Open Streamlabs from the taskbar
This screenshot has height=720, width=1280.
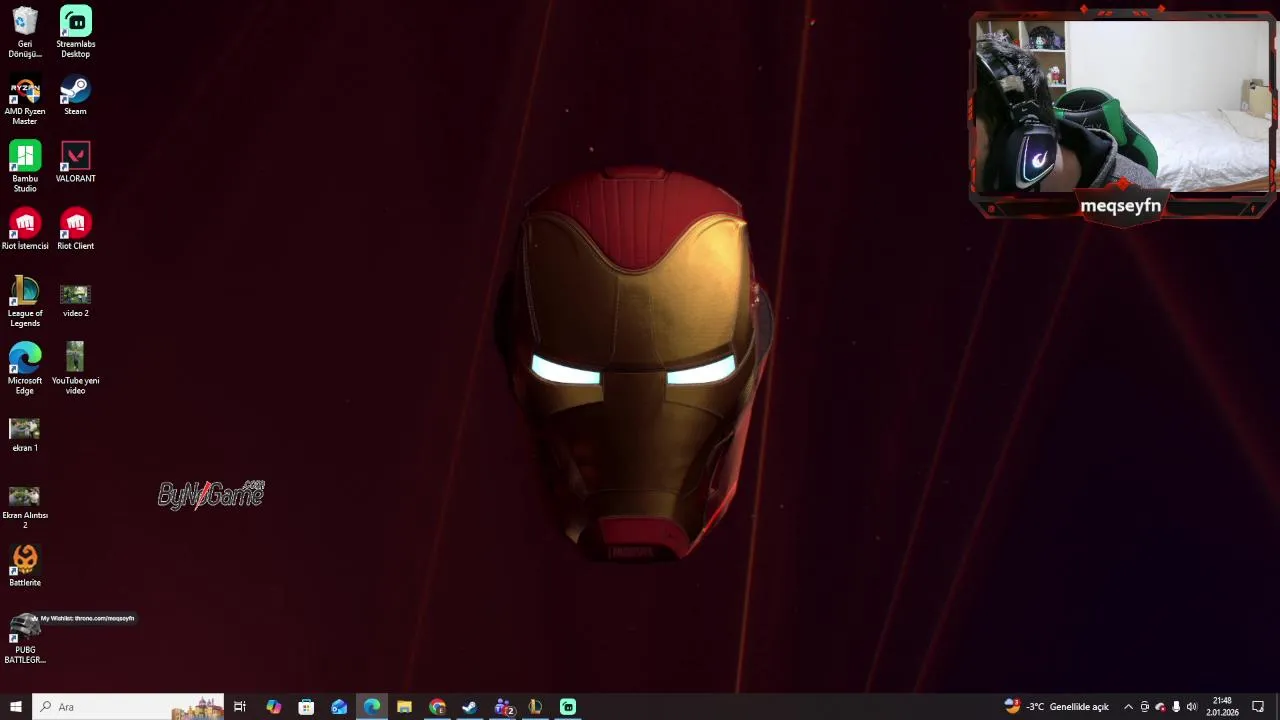point(568,707)
